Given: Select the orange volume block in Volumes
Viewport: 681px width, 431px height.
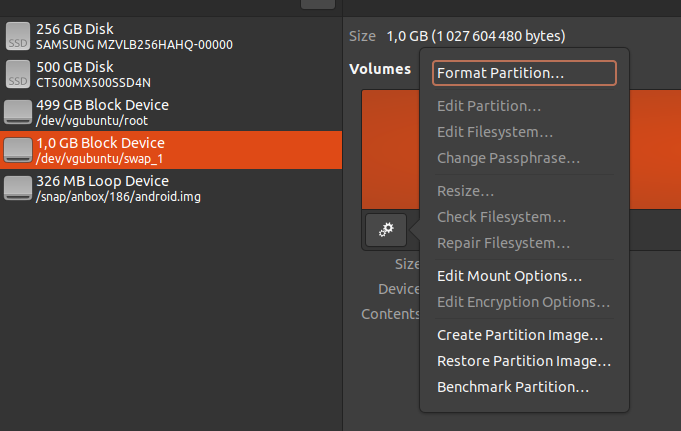Looking at the screenshot, I should pos(390,149).
